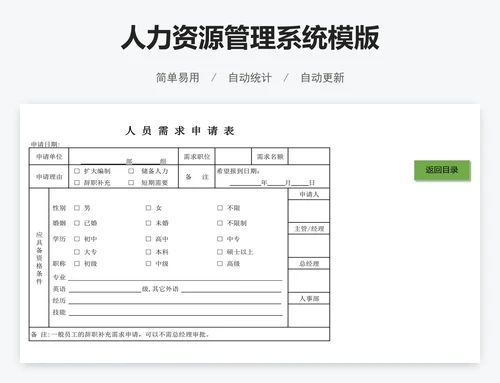
Task: Click the 人力资源管理系统模版 heading
Action: 250,38
